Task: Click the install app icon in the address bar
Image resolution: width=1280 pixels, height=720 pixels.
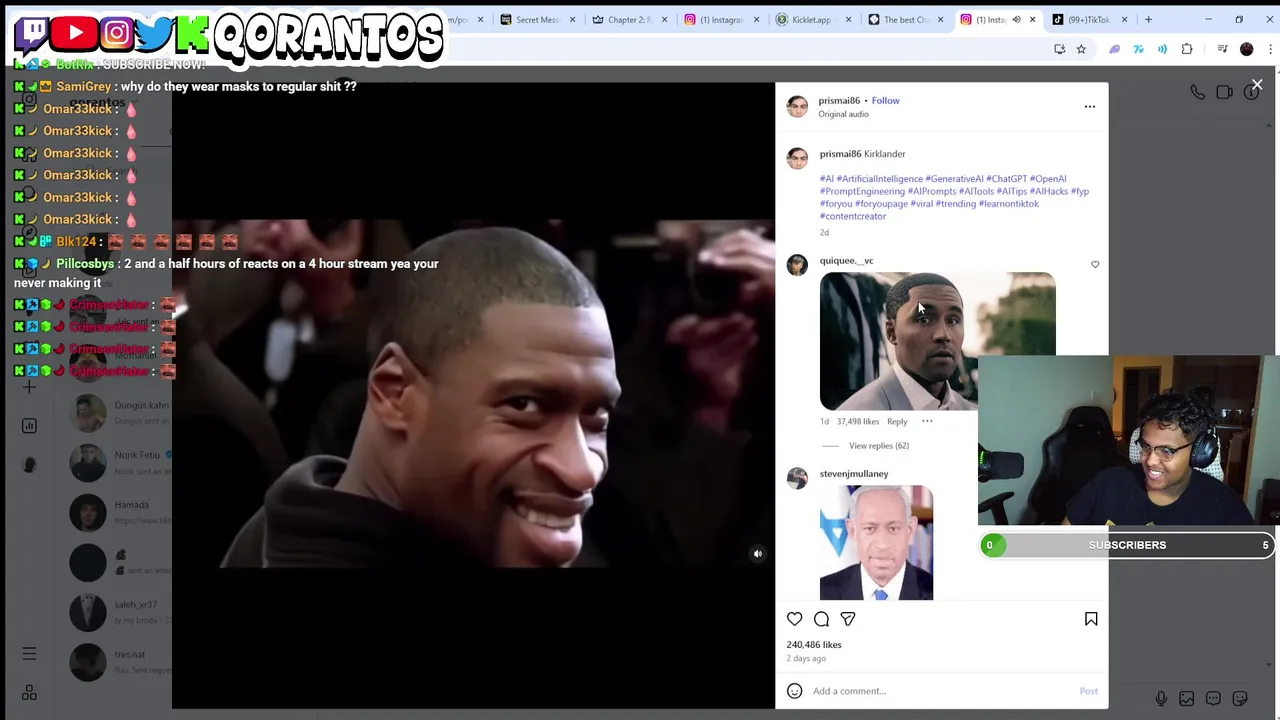Action: (x=1060, y=49)
